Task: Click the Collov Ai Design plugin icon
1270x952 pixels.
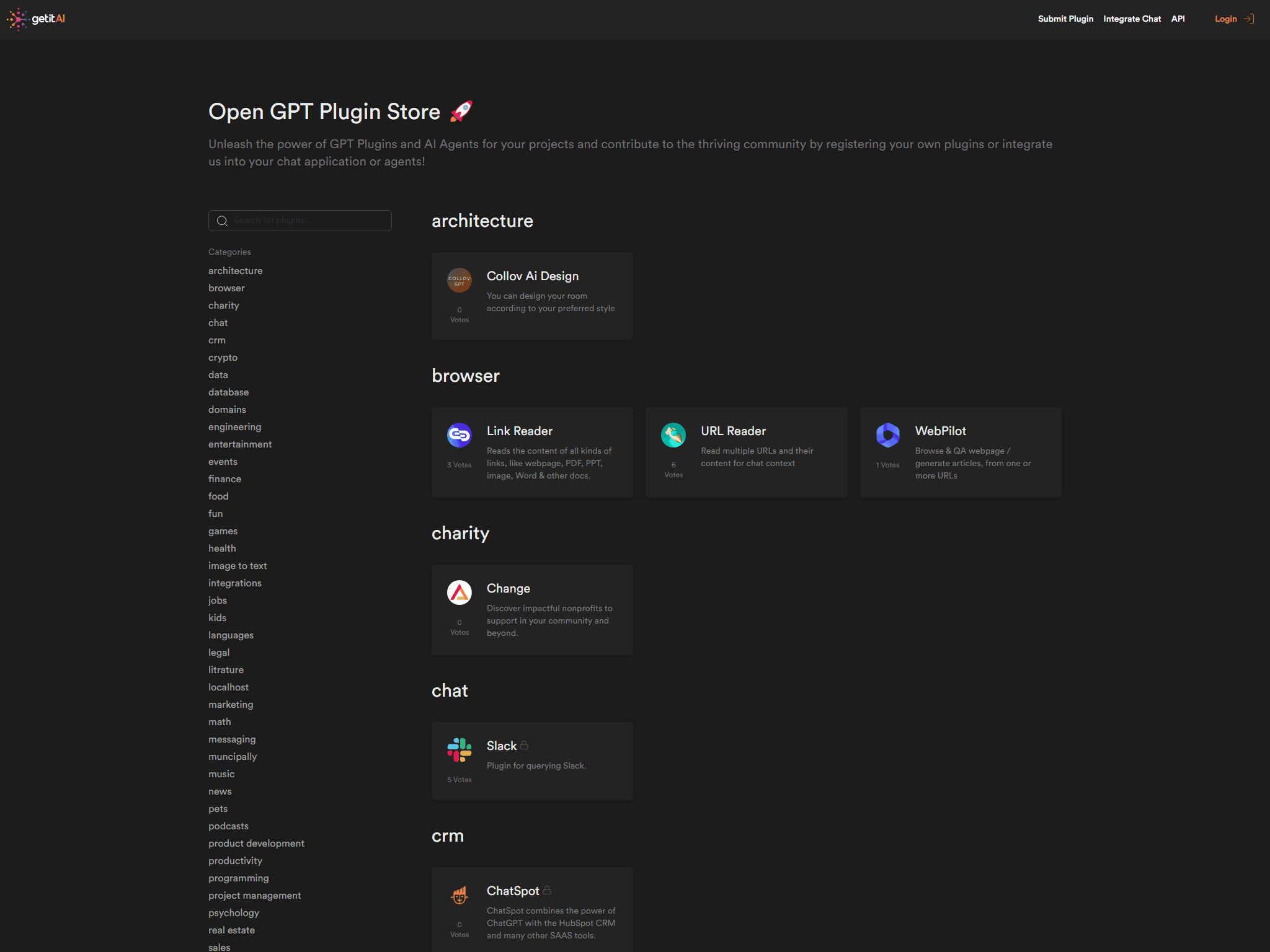Action: 460,280
